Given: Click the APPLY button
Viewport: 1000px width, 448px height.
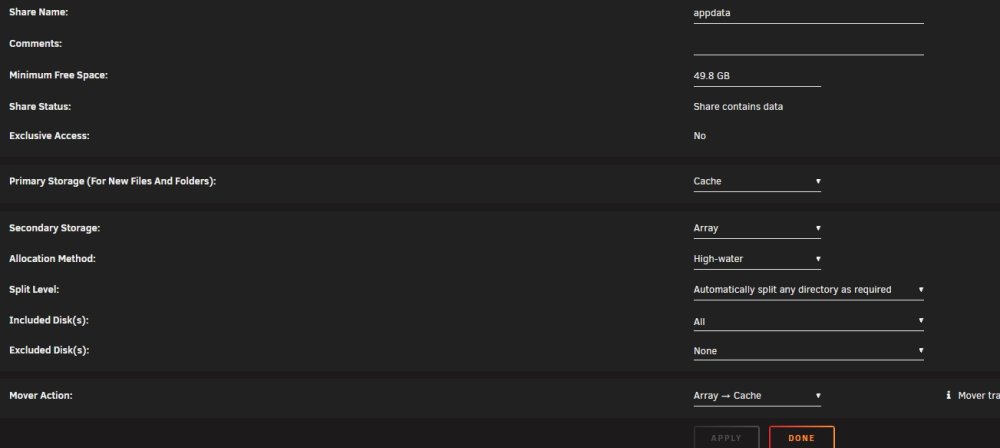Looking at the screenshot, I should (x=726, y=438).
